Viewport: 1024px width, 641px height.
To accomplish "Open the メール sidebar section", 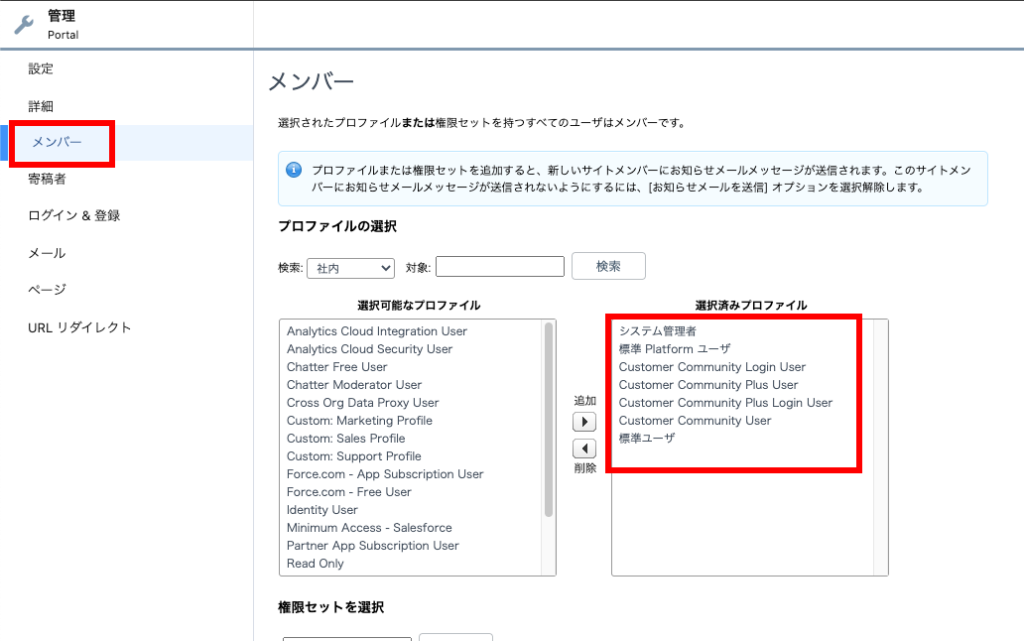I will click(x=47, y=253).
